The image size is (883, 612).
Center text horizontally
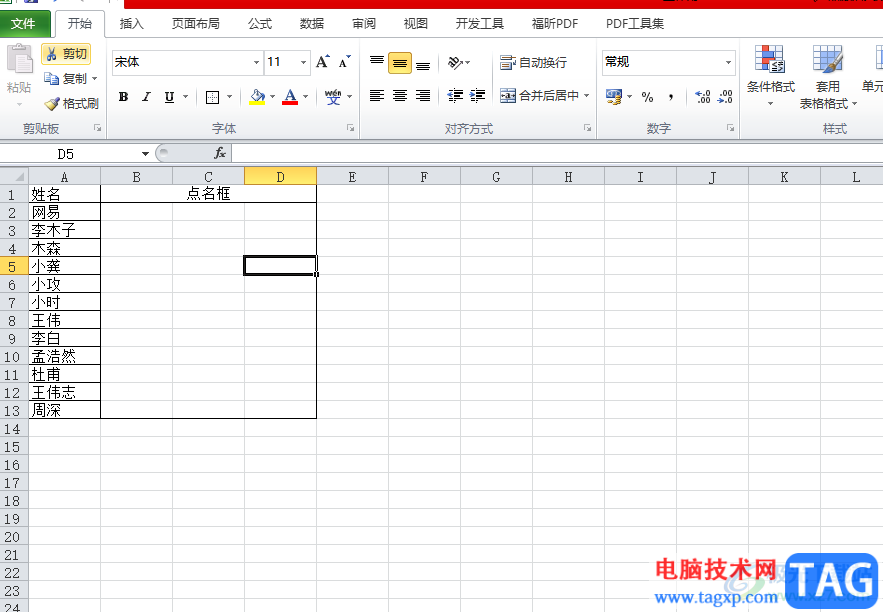400,96
